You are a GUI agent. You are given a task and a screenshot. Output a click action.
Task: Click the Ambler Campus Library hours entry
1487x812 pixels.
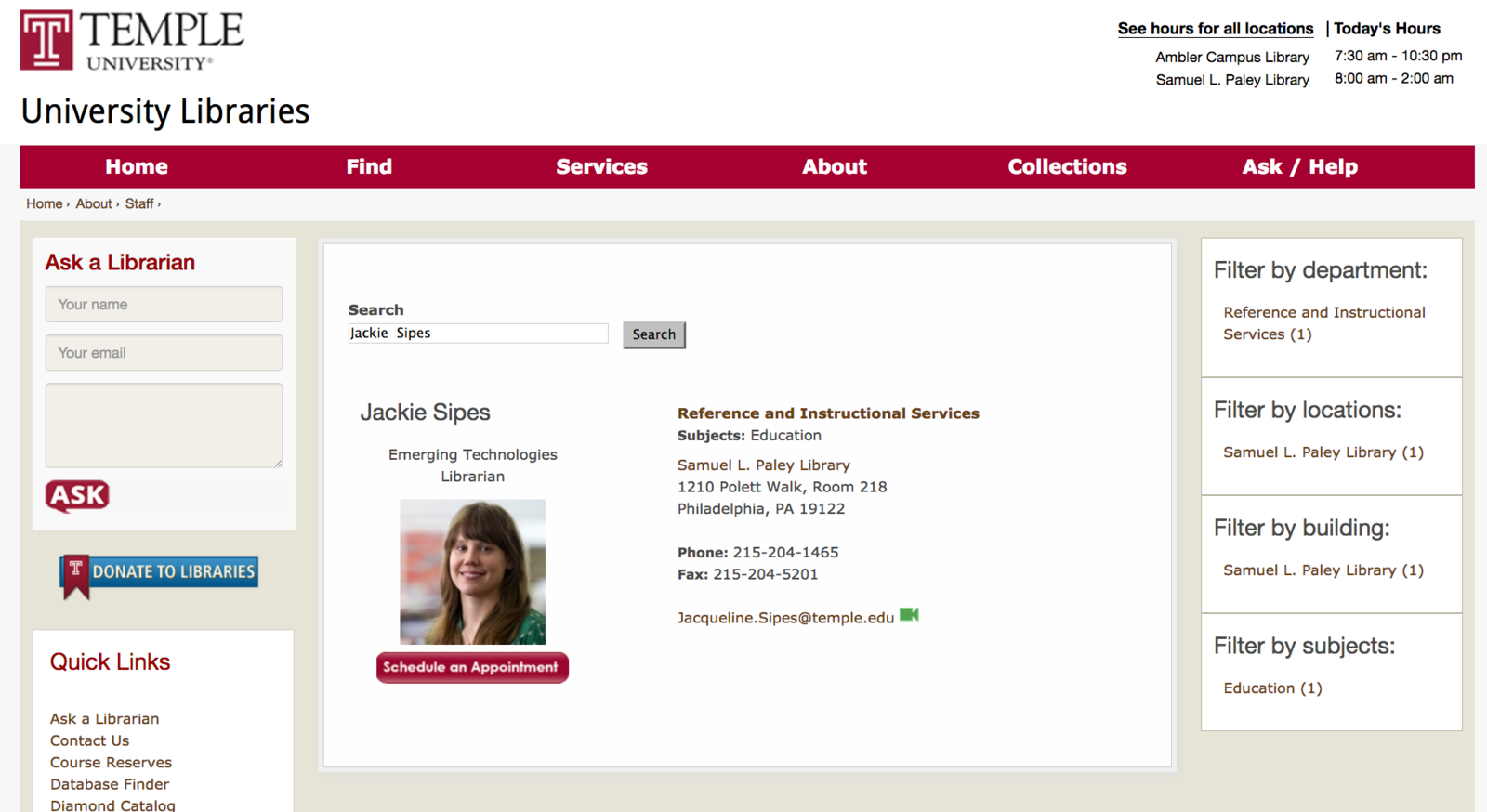pos(1232,58)
